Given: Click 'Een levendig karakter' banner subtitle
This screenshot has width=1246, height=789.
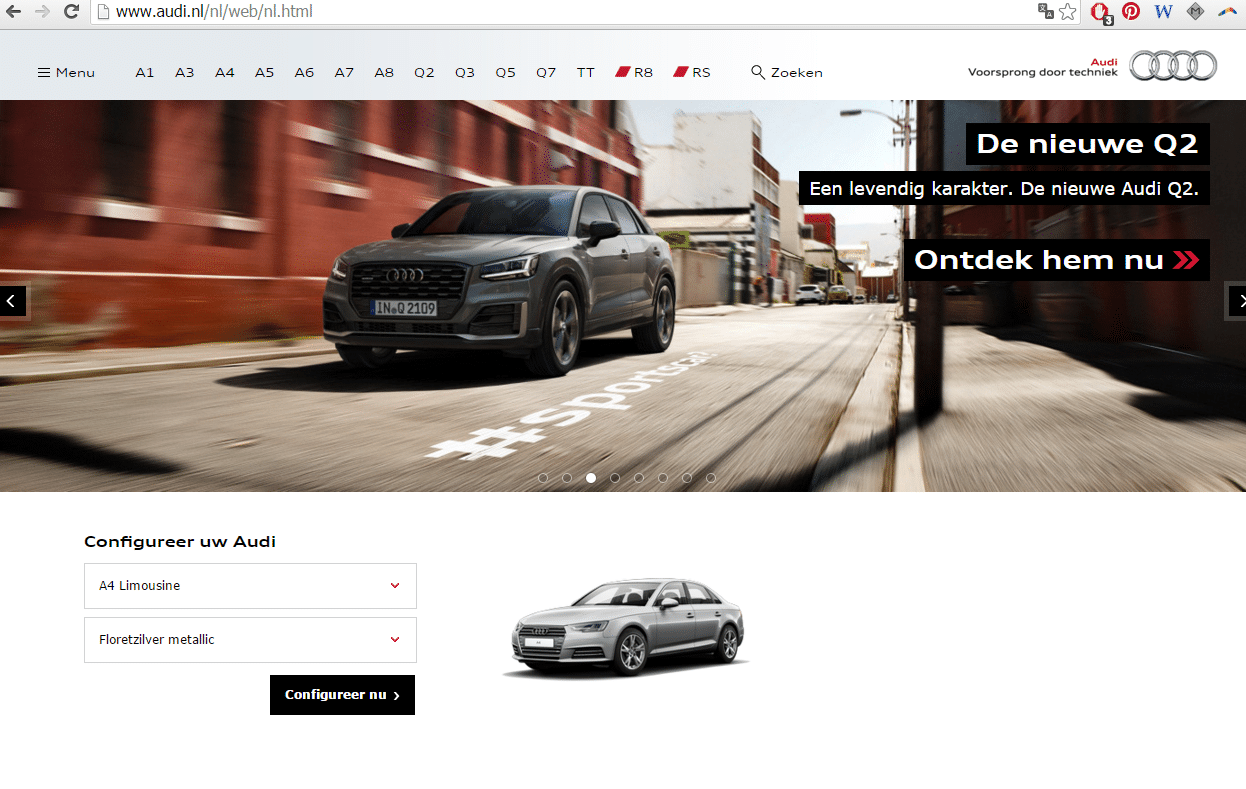Looking at the screenshot, I should (x=1004, y=188).
